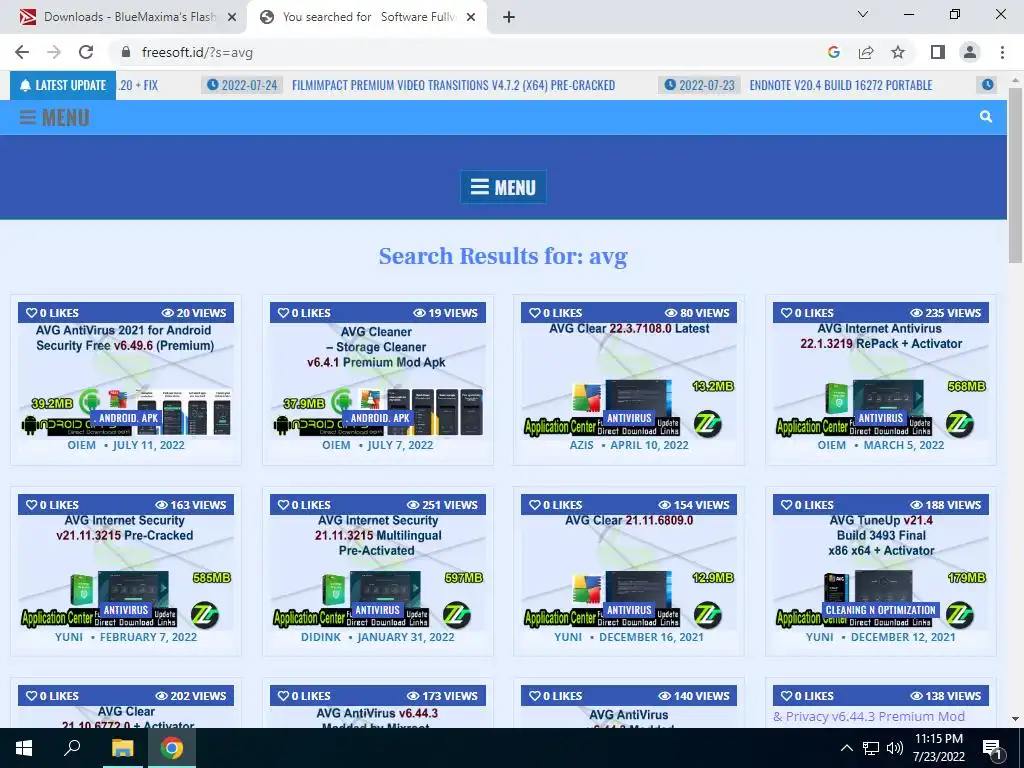This screenshot has height=768, width=1024.
Task: Click the site search magnifier icon
Action: pyautogui.click(x=985, y=117)
